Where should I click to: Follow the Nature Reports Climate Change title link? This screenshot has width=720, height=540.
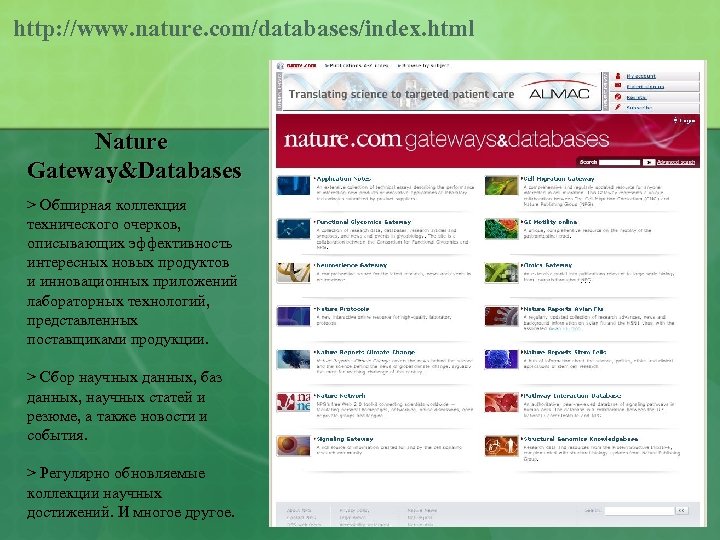[366, 352]
